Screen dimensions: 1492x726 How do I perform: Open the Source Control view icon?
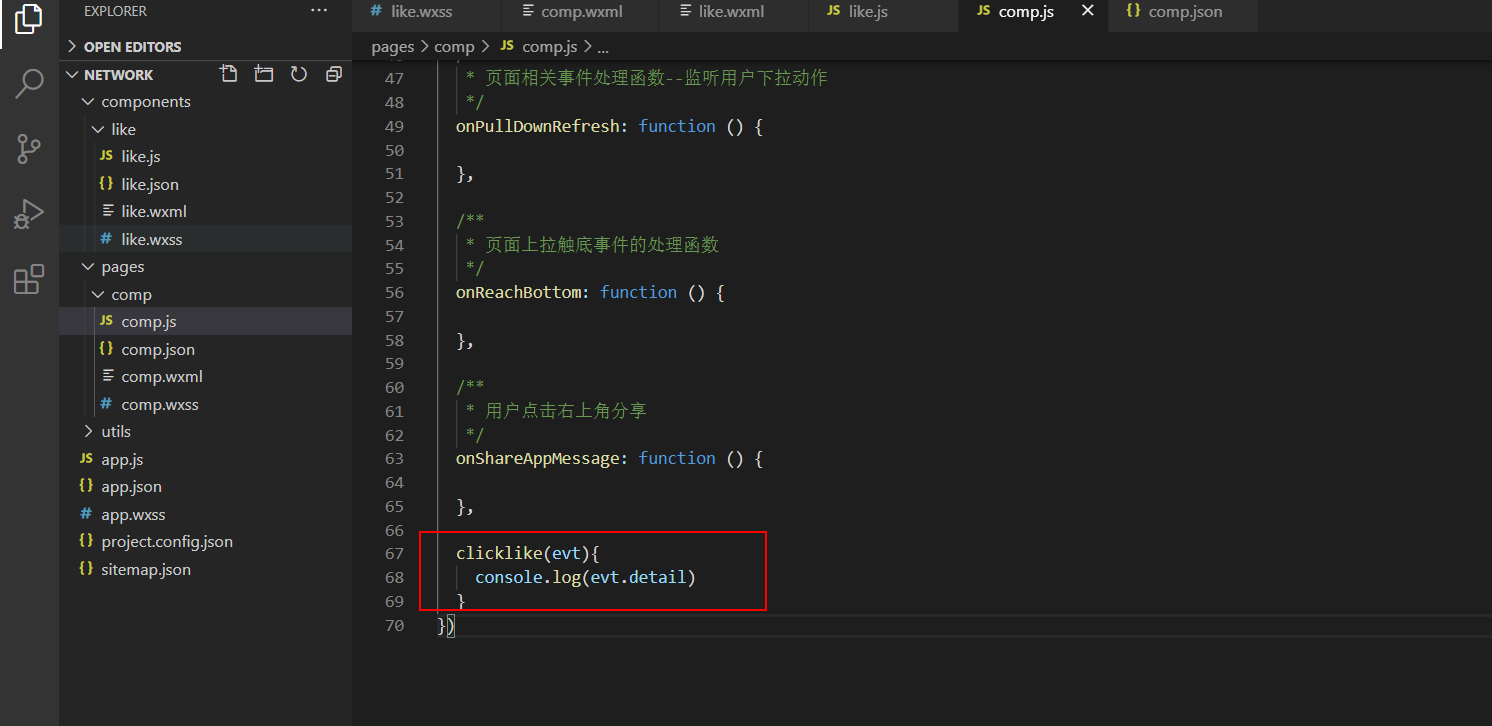pos(29,149)
